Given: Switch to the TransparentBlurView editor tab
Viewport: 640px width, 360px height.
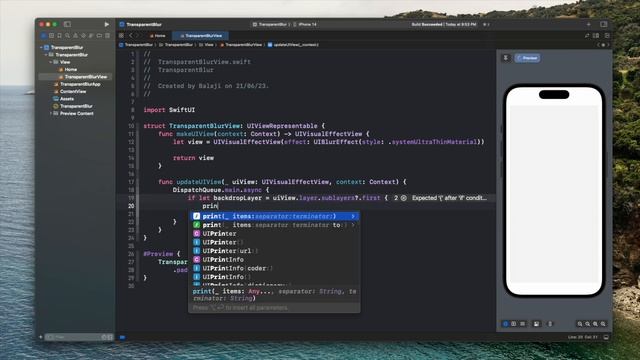Looking at the screenshot, I should [x=200, y=36].
